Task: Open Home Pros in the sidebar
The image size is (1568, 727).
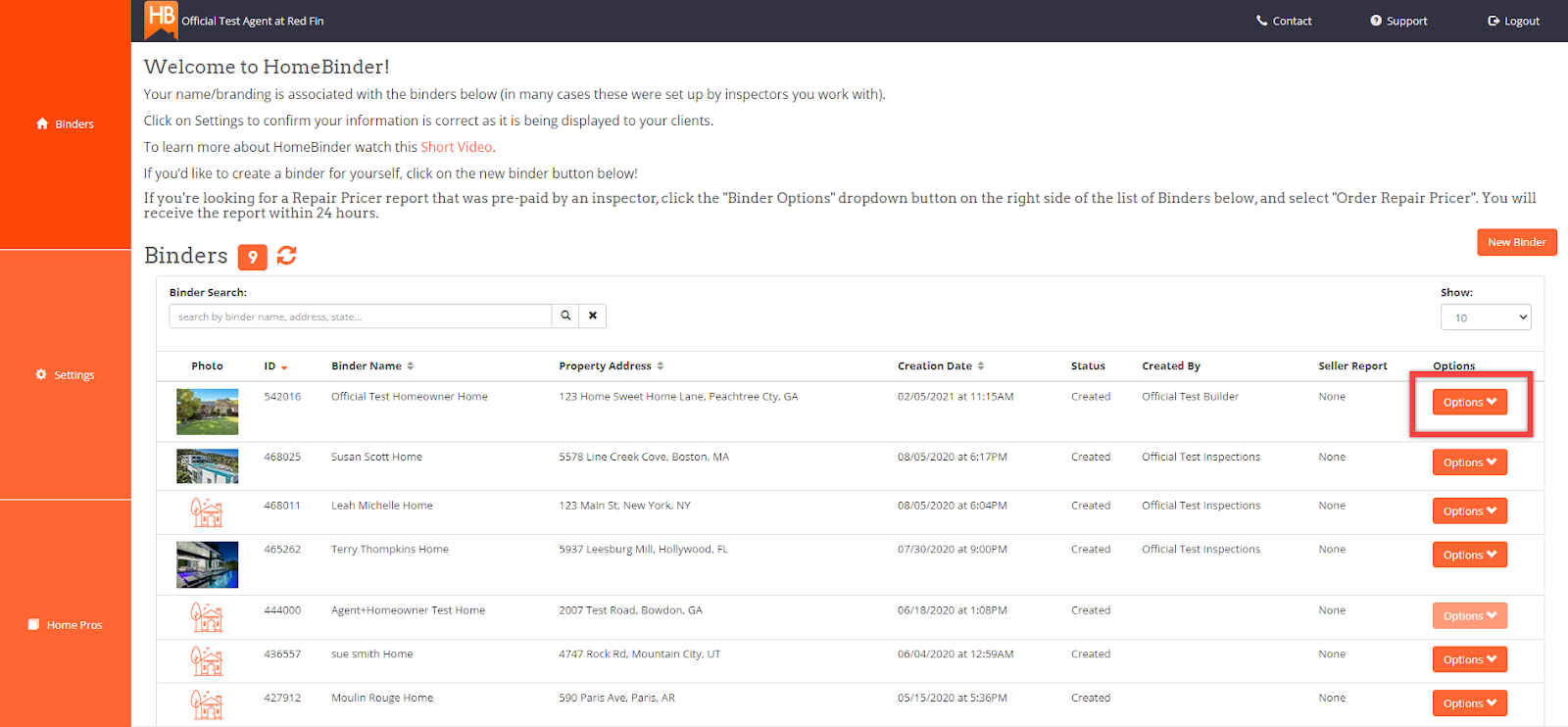Action: tap(65, 625)
